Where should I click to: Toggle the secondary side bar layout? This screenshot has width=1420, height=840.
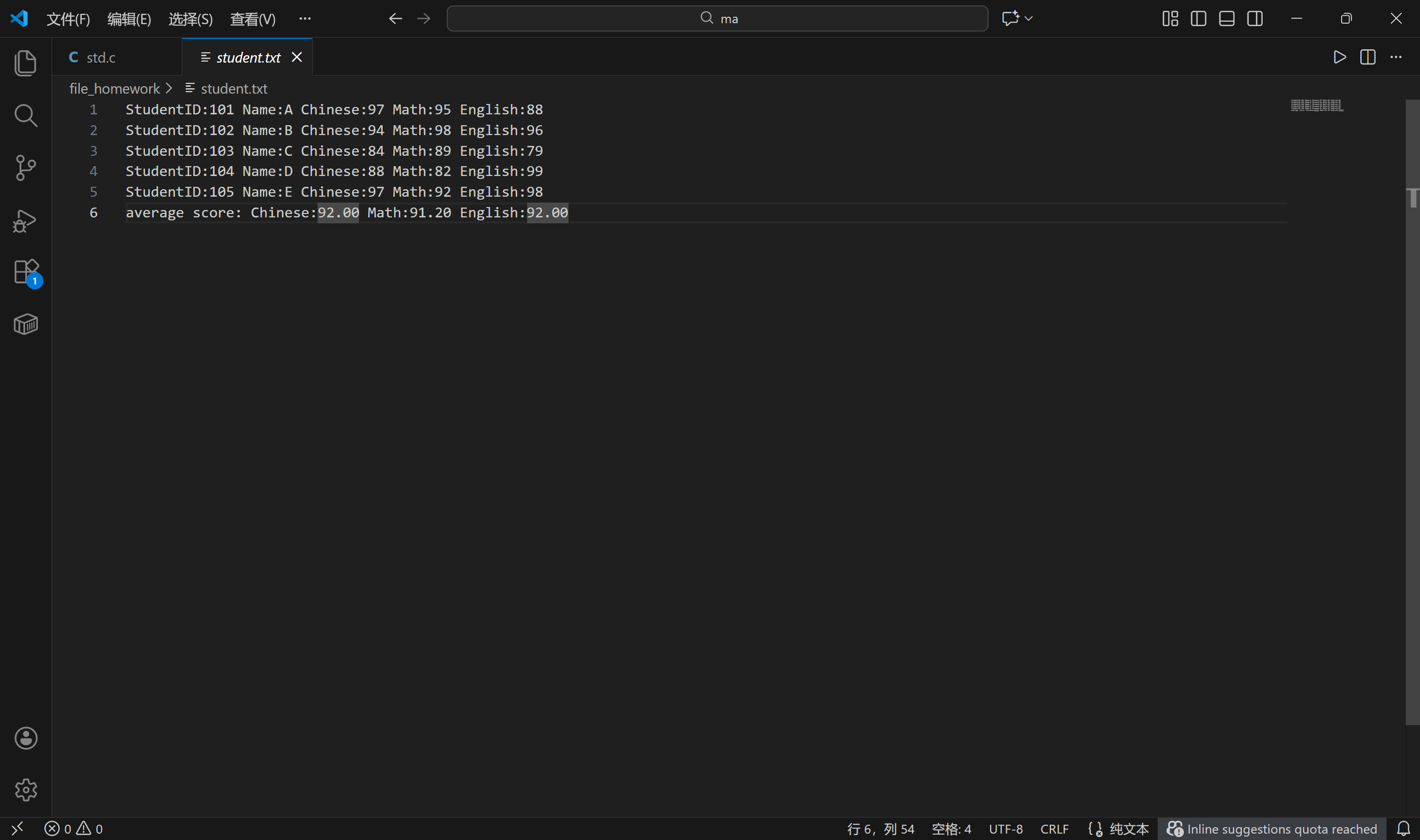click(1255, 19)
